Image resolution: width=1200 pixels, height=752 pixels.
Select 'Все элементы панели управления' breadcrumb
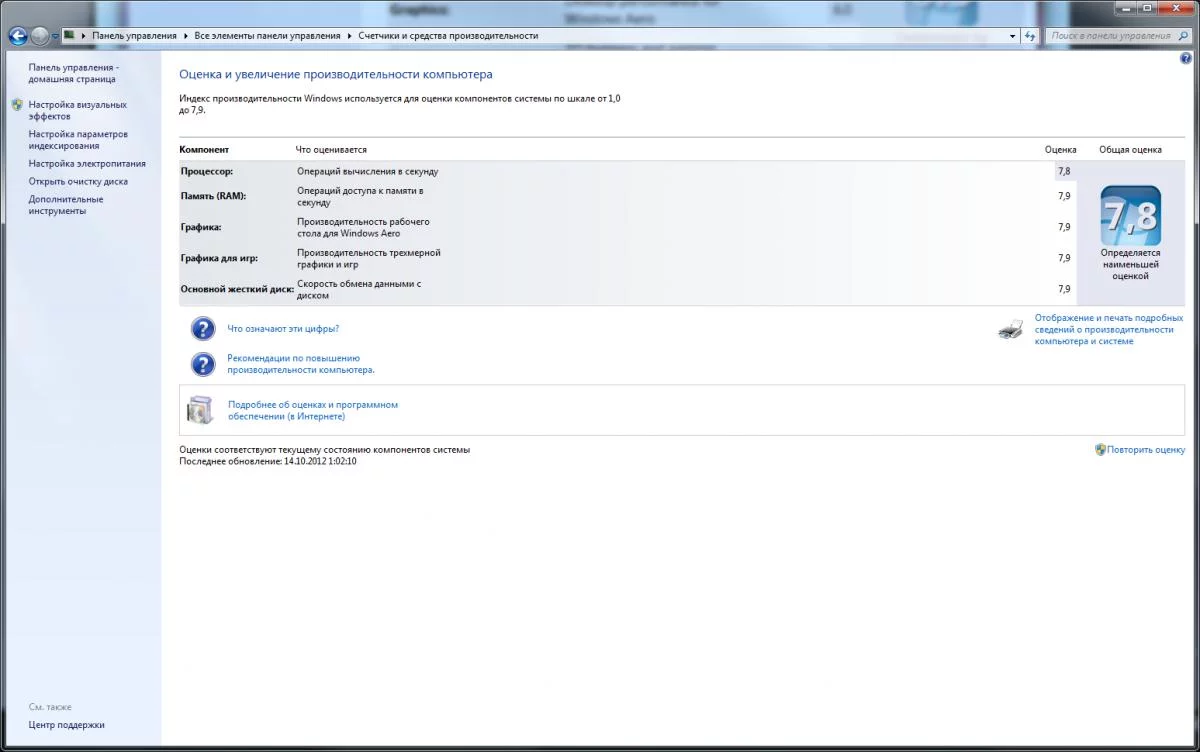[267, 35]
